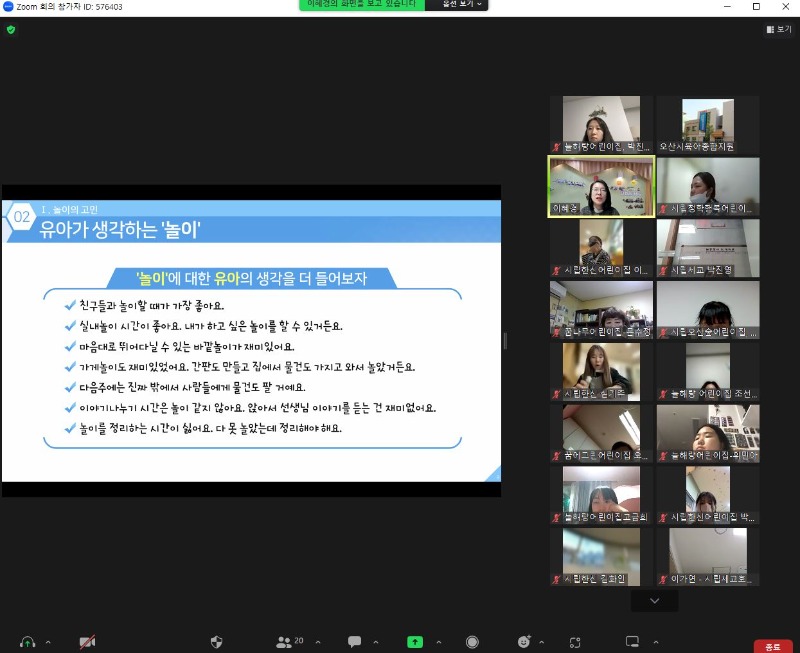Expand the arrow next to participants count
This screenshot has height=653, width=800.
(x=316, y=641)
